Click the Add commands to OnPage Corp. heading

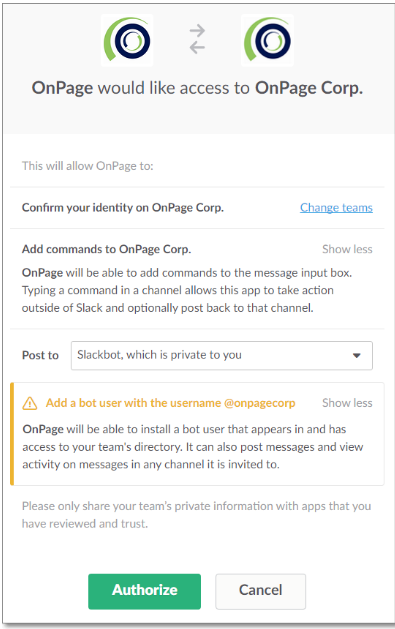(106, 249)
